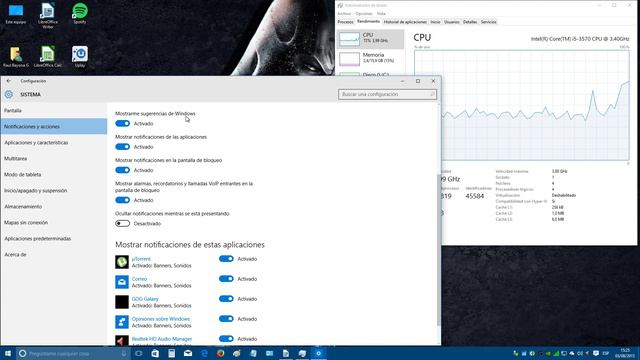The image size is (640, 360).
Task: Select Memoria in Task Manager performance list
Action: 371,58
